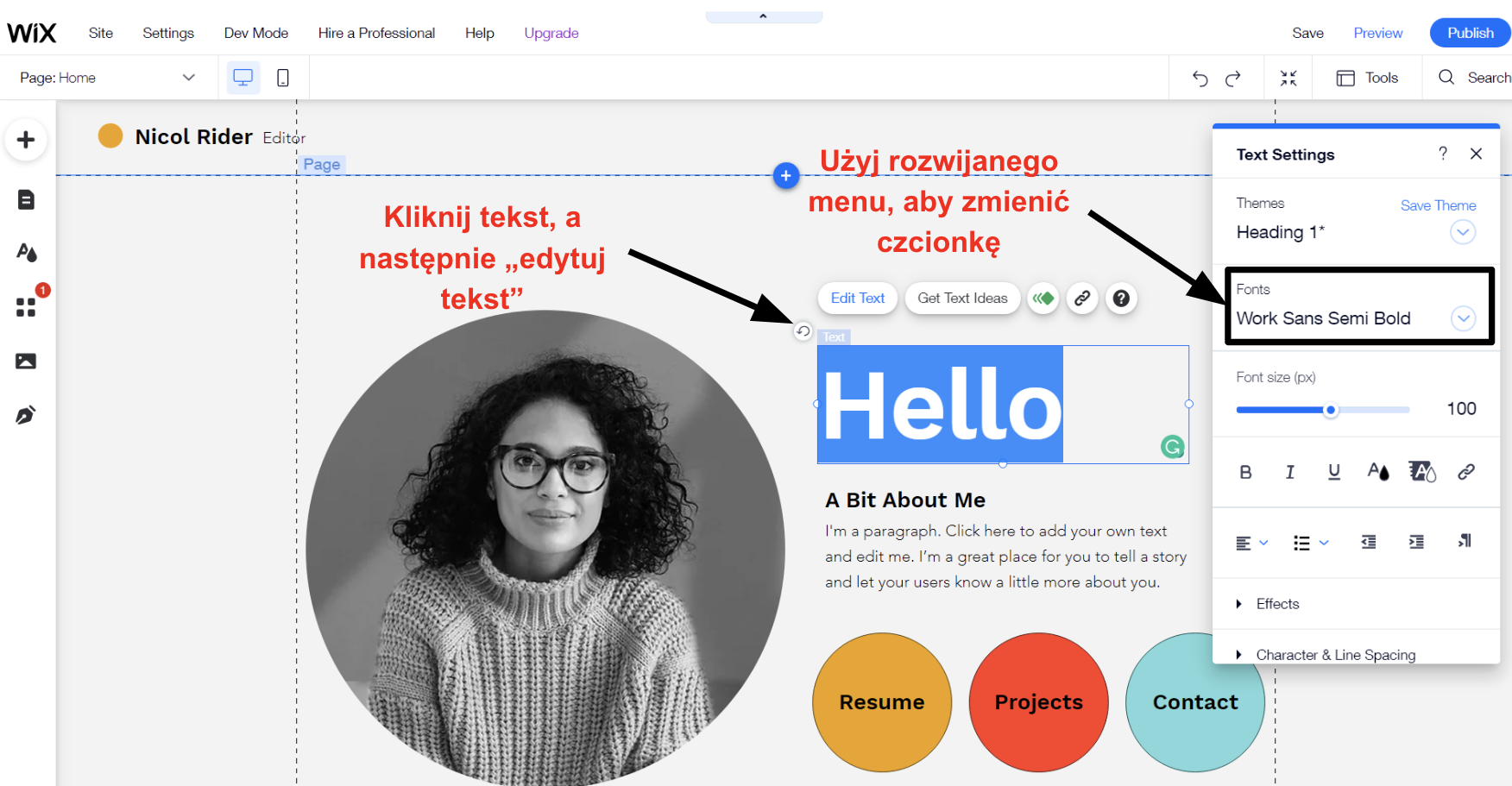Open the Site Design icon in sidebar
The width and height of the screenshot is (1512, 786).
26,252
